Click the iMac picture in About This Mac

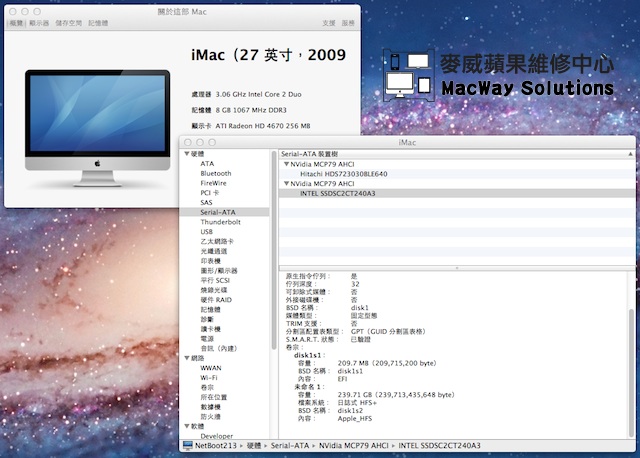98,128
